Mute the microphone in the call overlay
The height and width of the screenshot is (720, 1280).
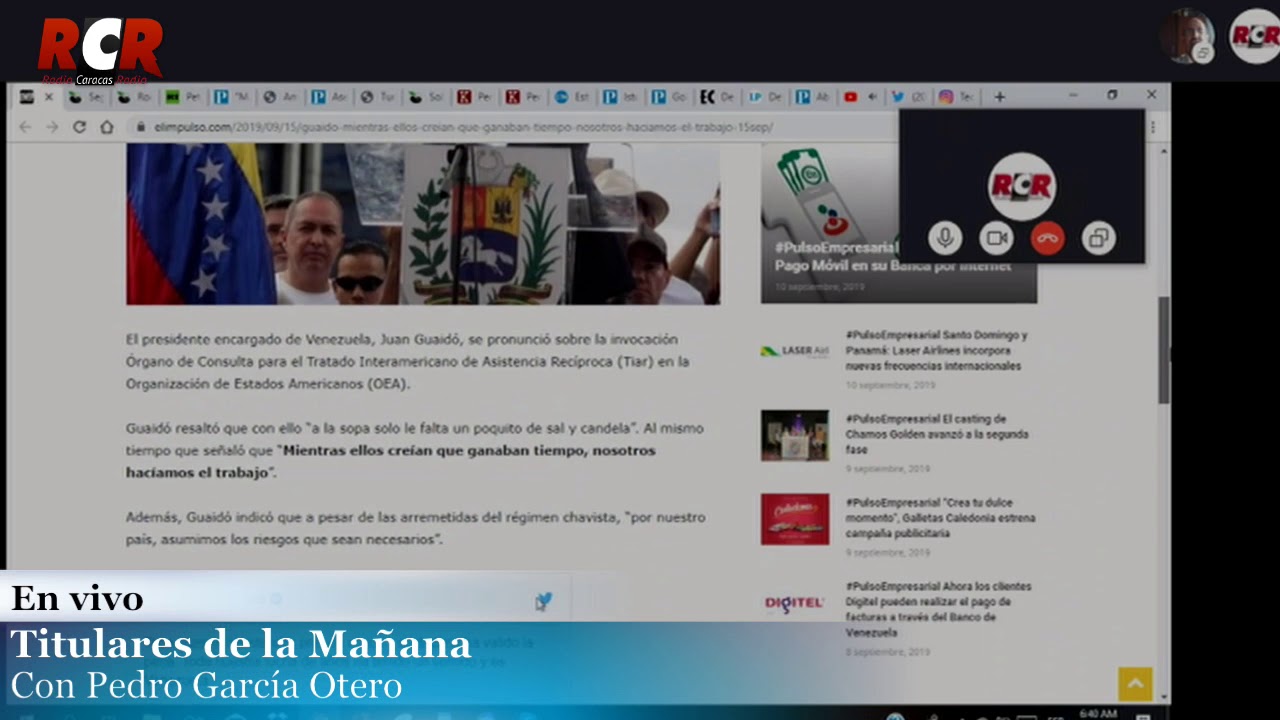coord(944,238)
